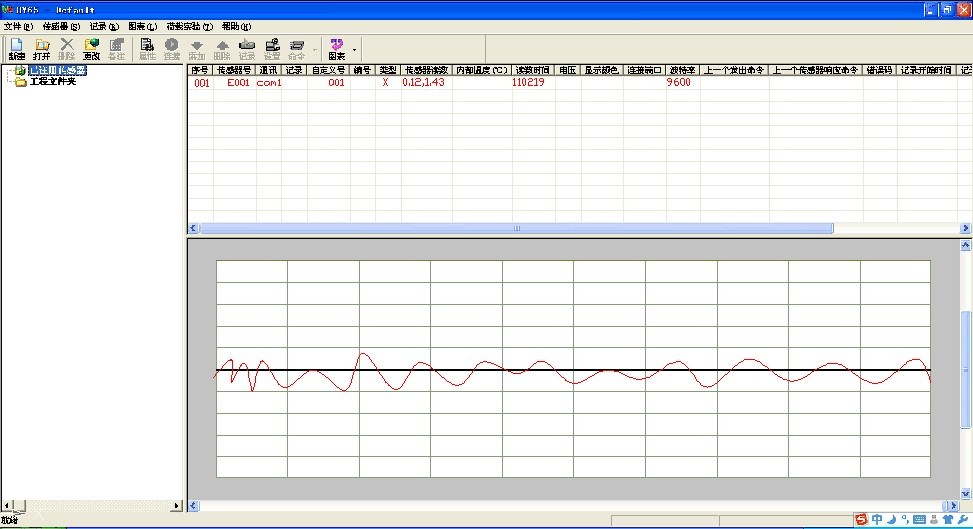Toggle the punctuation mode icon

905,519
